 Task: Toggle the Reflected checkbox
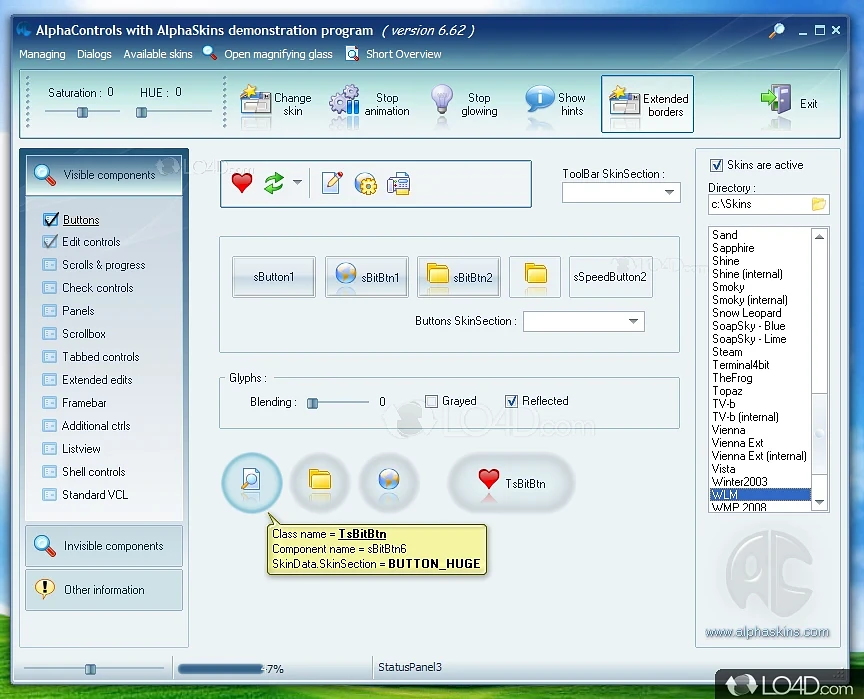coord(512,401)
